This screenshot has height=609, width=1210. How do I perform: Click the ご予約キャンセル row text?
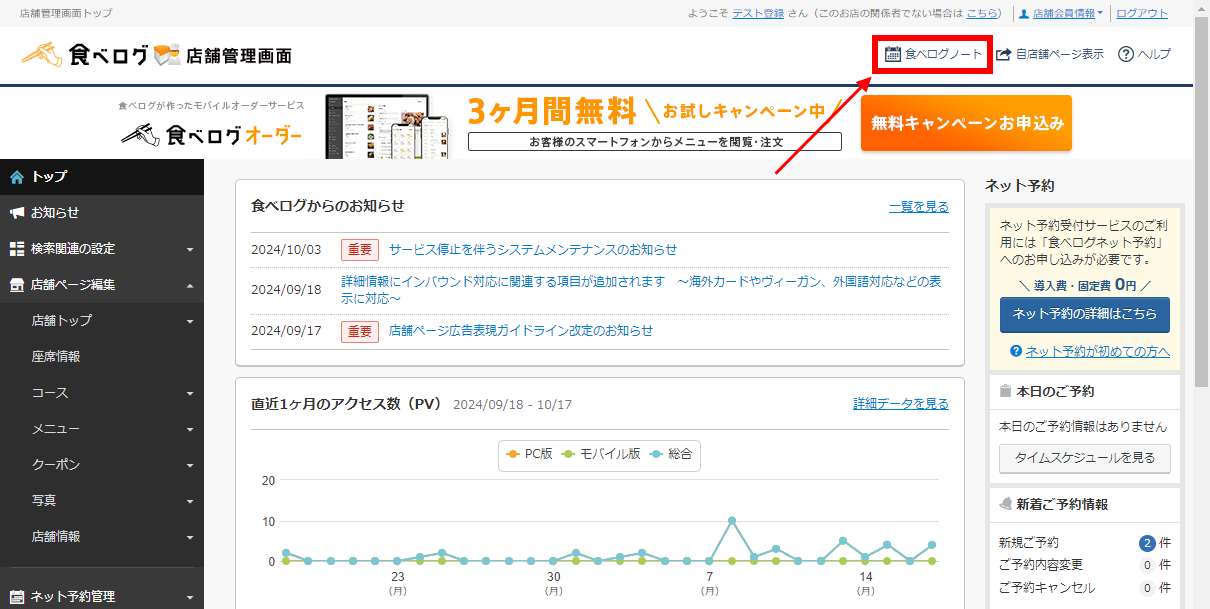(x=1047, y=589)
